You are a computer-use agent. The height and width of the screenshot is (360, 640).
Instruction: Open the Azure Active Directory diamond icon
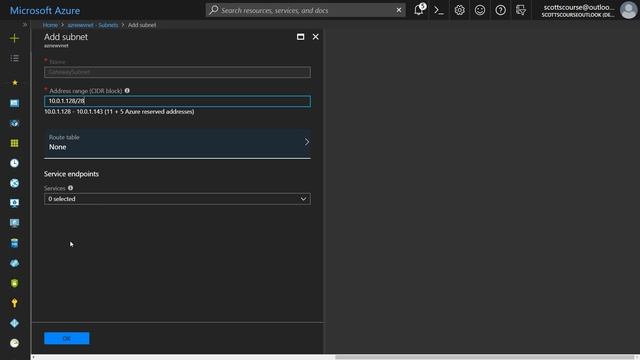click(x=14, y=323)
